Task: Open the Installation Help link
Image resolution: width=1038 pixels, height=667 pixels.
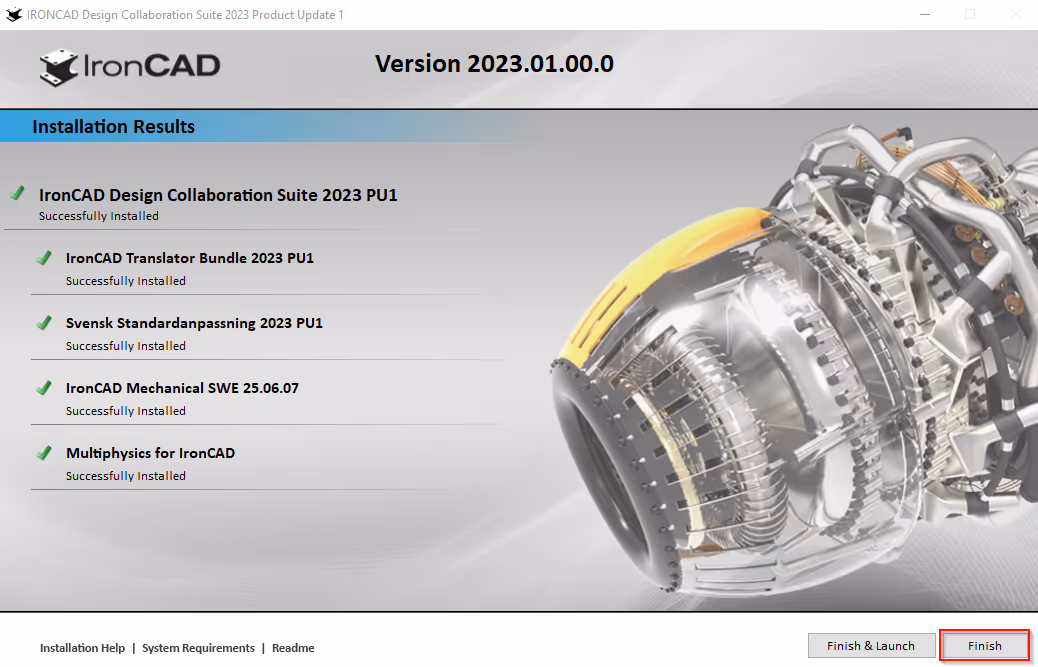Action: click(82, 648)
